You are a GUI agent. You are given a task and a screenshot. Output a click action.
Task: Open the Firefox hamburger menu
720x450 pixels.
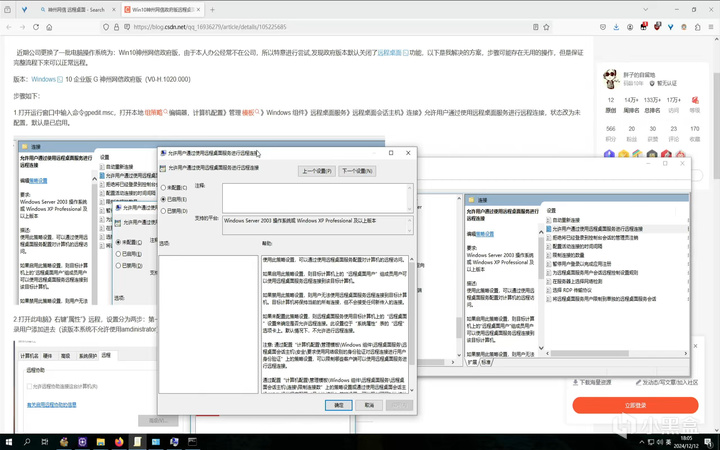pyautogui.click(x=711, y=27)
